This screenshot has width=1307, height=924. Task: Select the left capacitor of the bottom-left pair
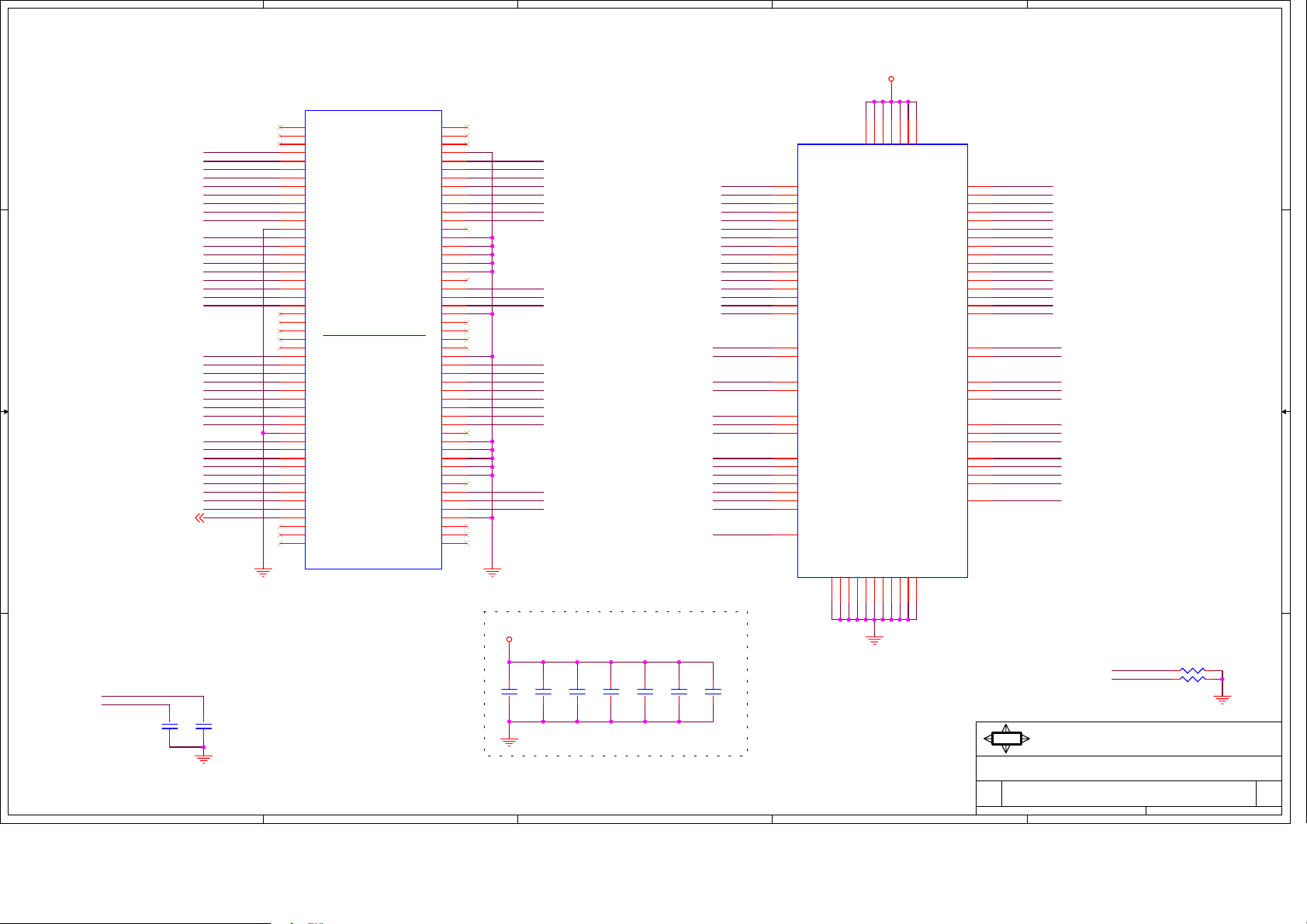tap(169, 727)
